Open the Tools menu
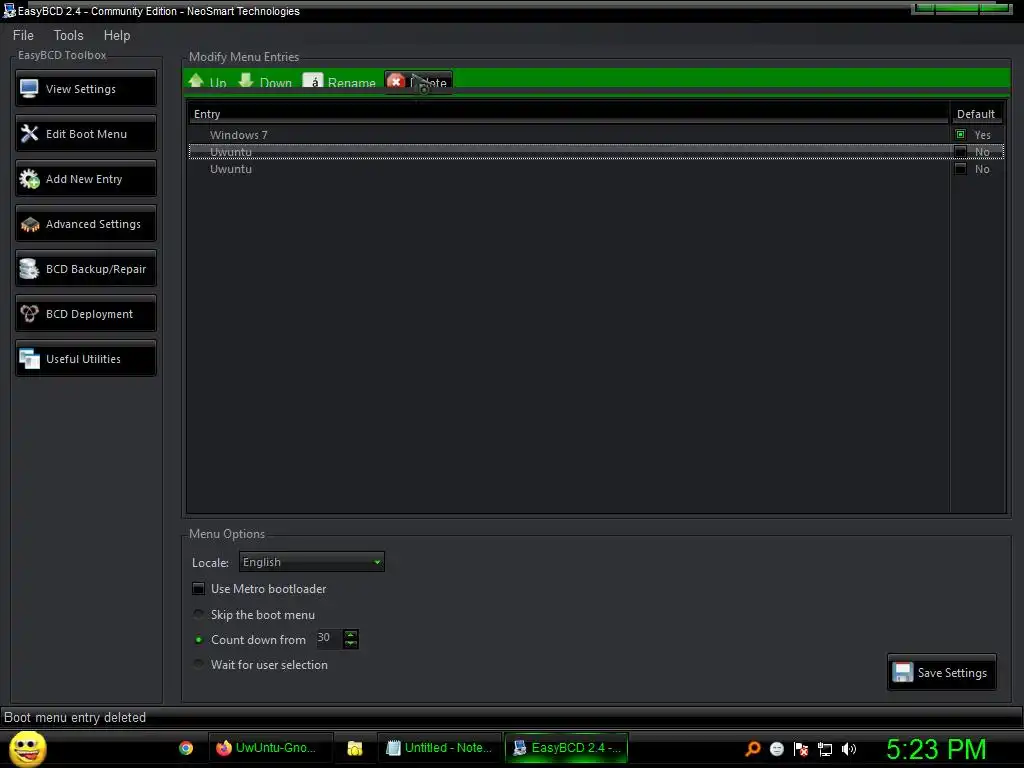The image size is (1024, 768). (69, 35)
